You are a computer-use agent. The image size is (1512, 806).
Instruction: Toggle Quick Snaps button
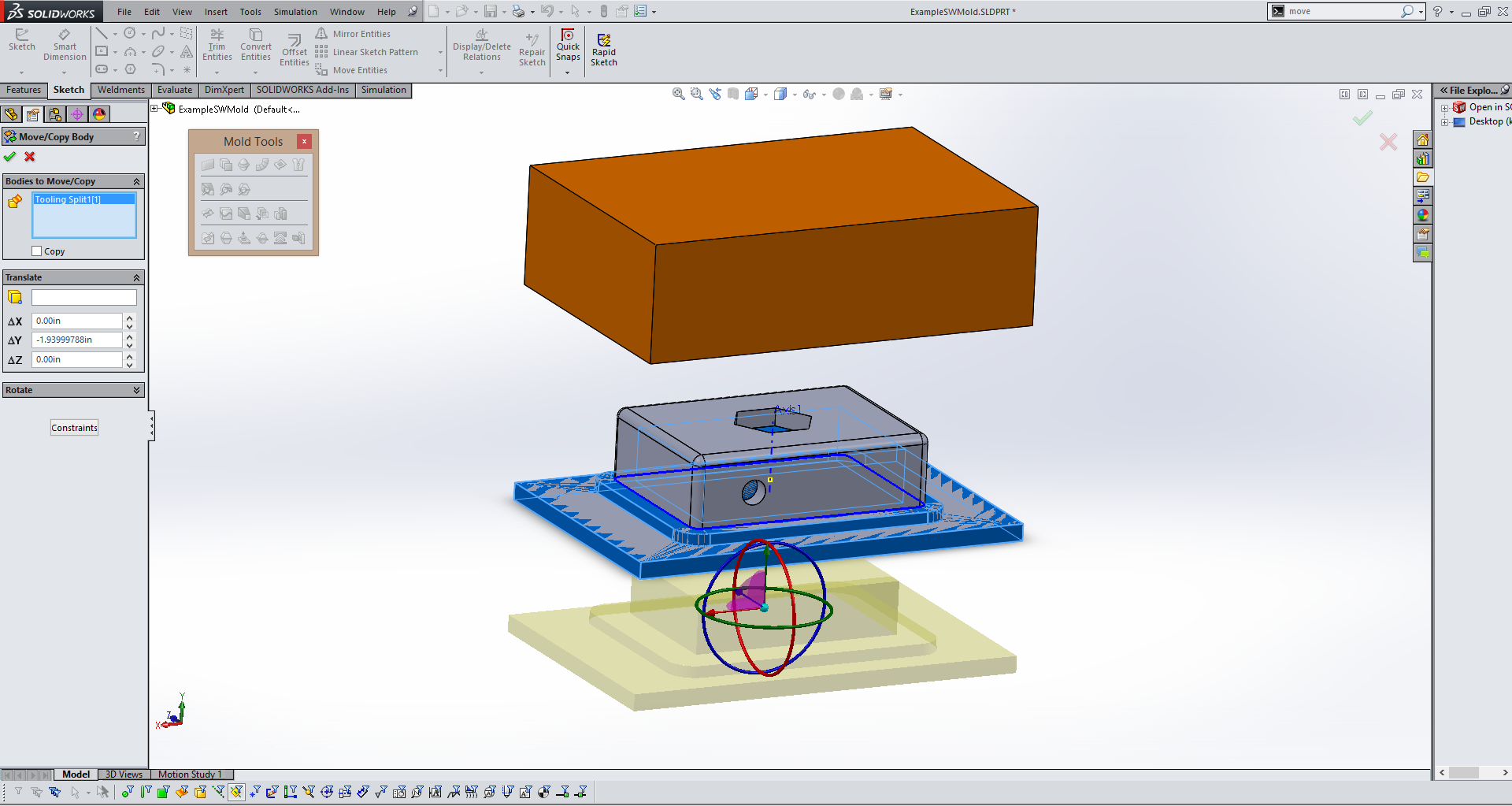pos(568,45)
